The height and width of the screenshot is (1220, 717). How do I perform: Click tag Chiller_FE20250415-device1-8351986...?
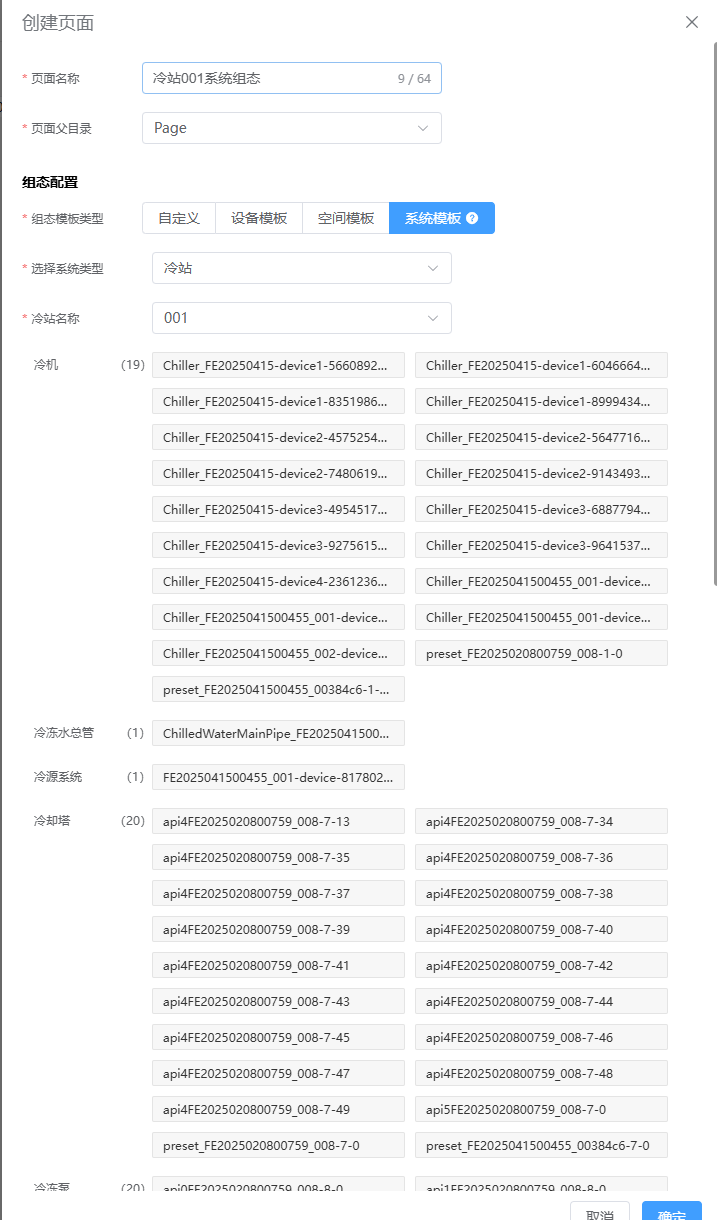279,401
